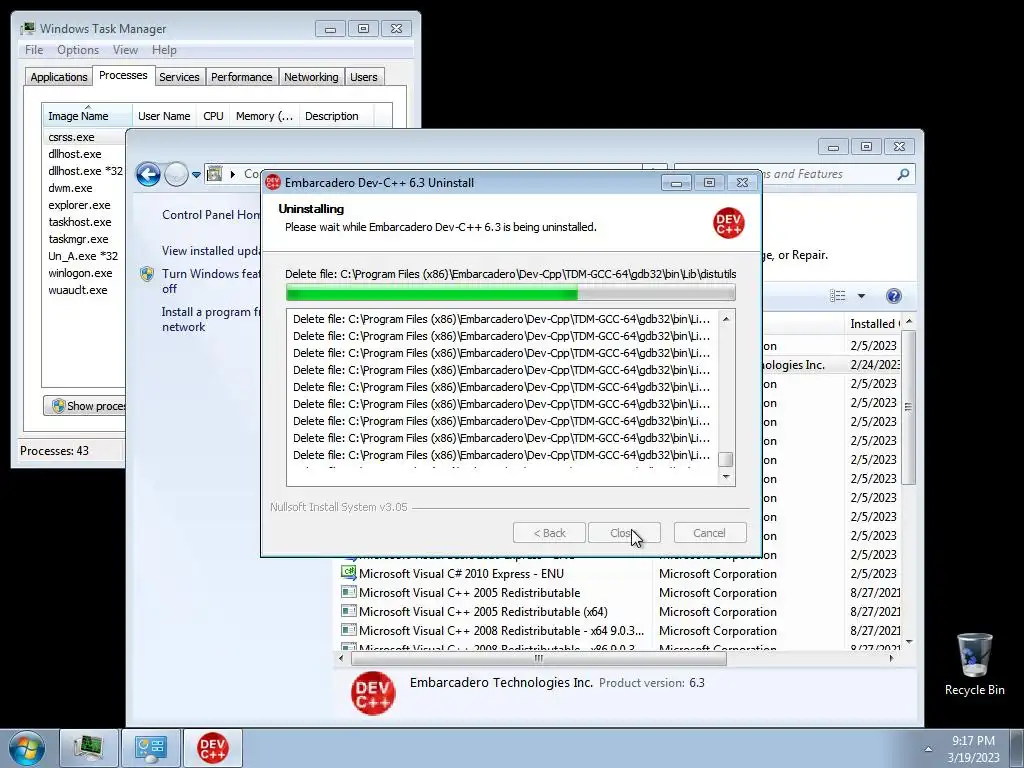The height and width of the screenshot is (768, 1024).
Task: Click the Control Panel address bar icon
Action: 214,174
